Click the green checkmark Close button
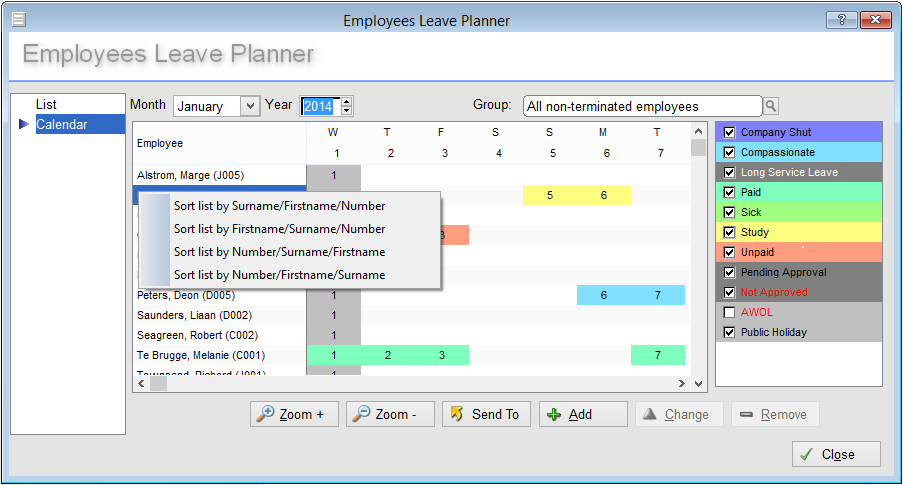Viewport: 903px width, 485px height. pyautogui.click(x=836, y=454)
